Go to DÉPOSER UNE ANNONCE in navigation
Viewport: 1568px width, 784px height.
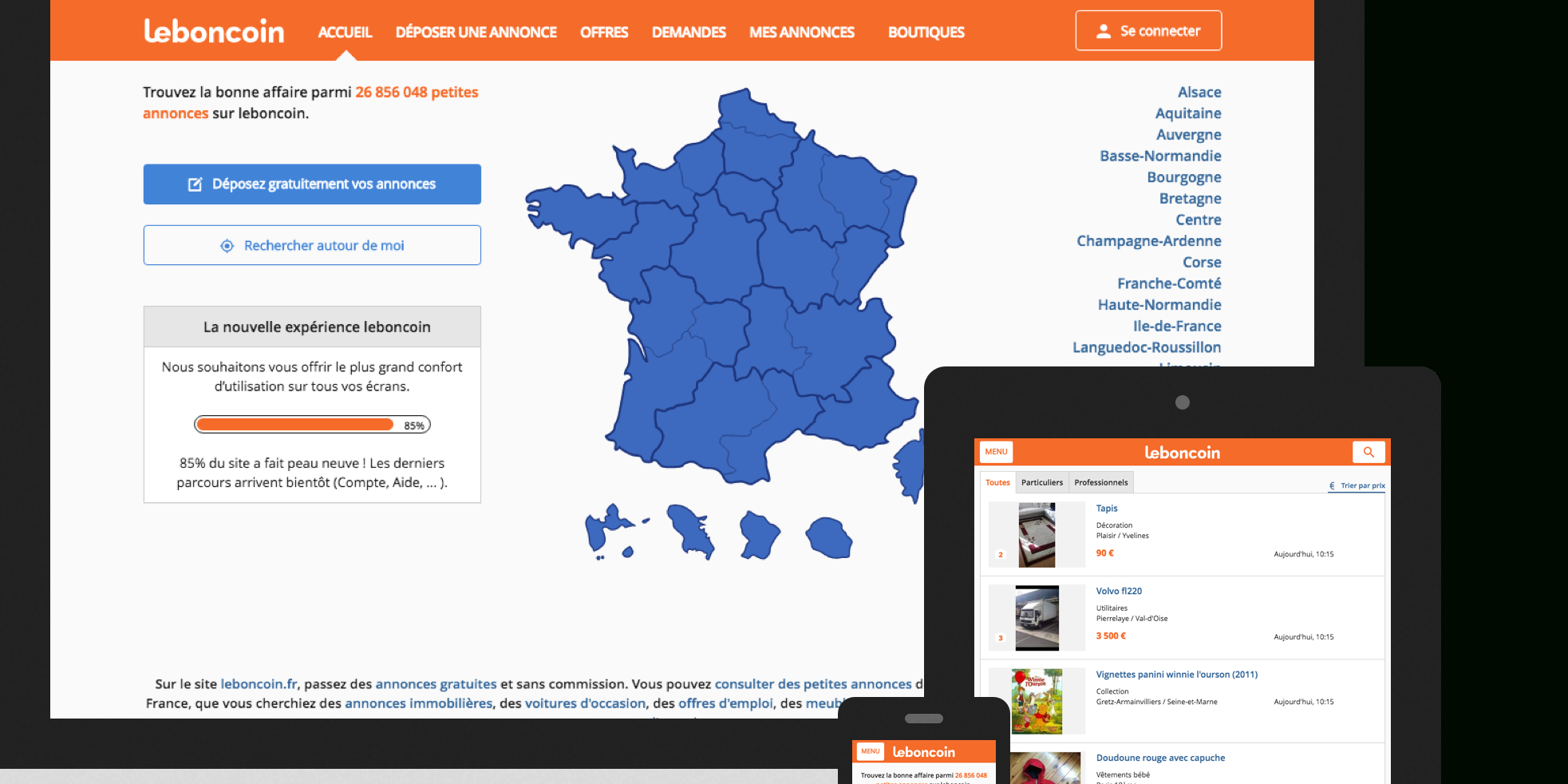pyautogui.click(x=476, y=32)
